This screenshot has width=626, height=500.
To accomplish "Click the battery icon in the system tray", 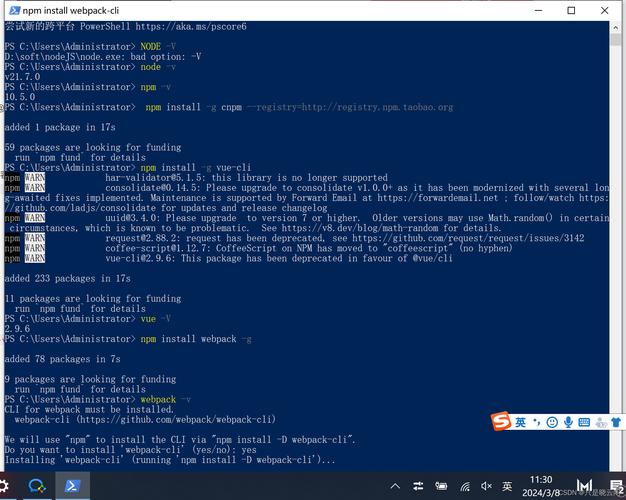I will pos(441,486).
